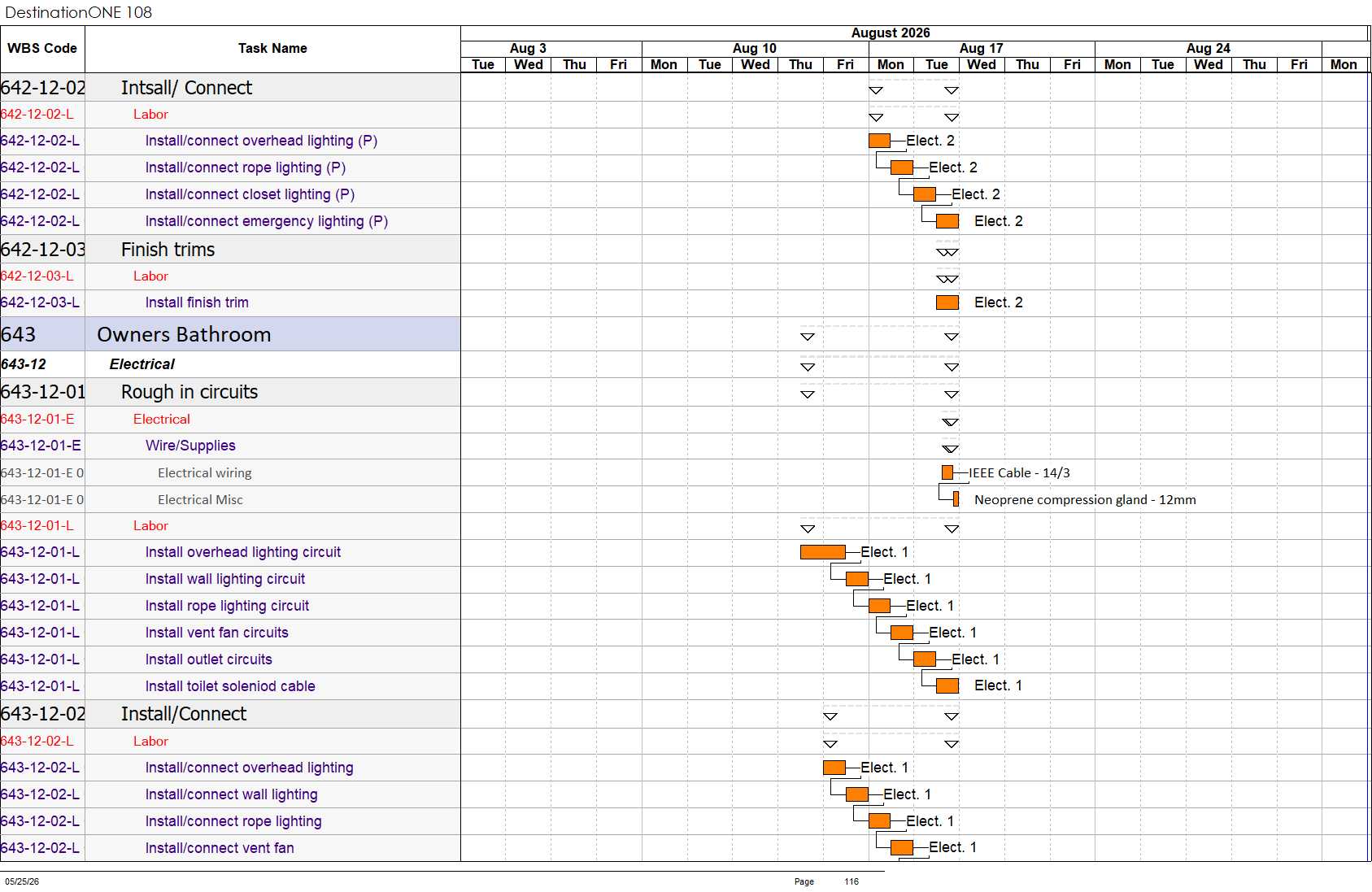Select the Electrical wiring task row
1372x892 pixels.
pyautogui.click(x=230, y=472)
